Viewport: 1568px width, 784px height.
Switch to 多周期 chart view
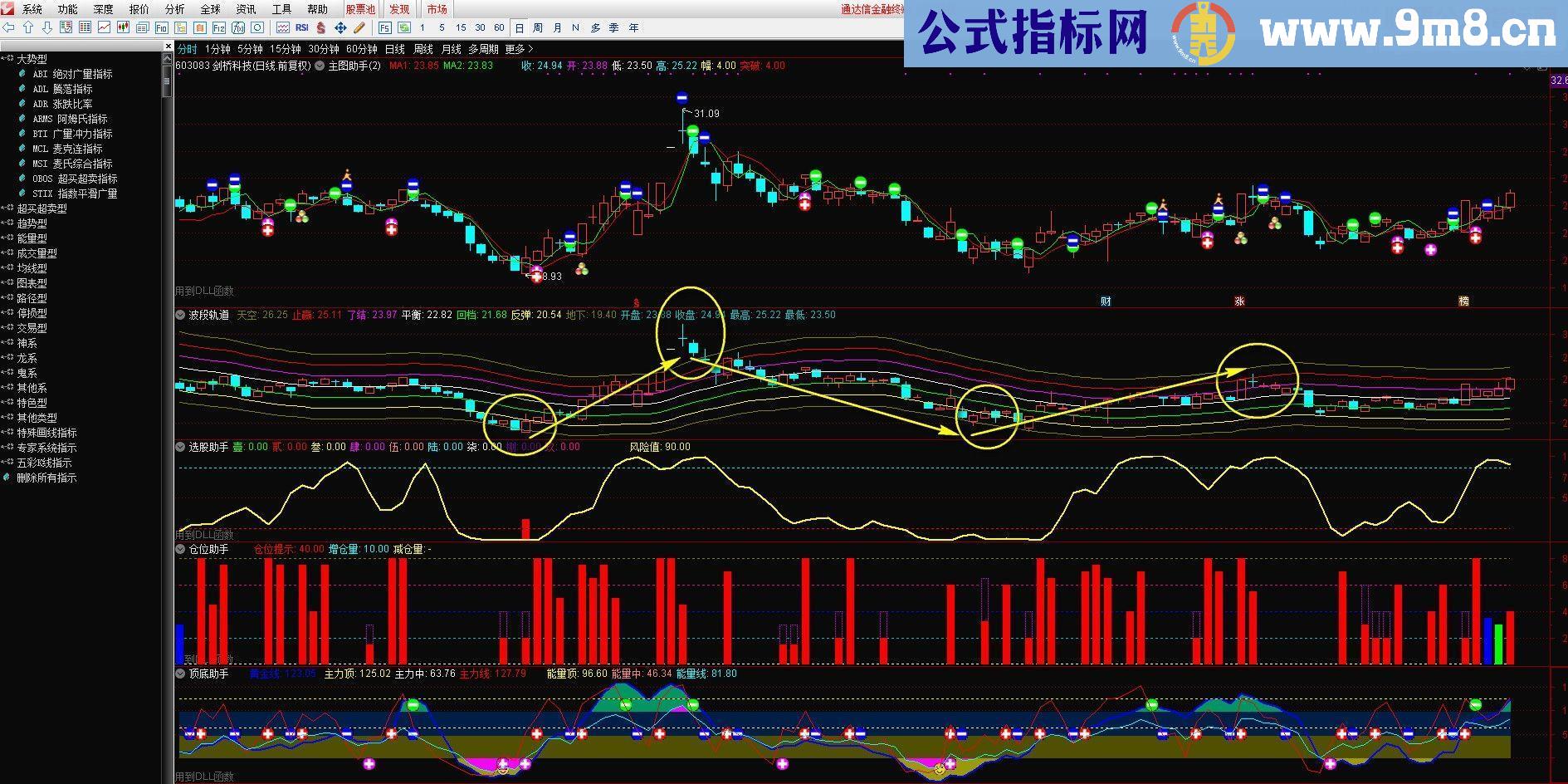coord(484,49)
